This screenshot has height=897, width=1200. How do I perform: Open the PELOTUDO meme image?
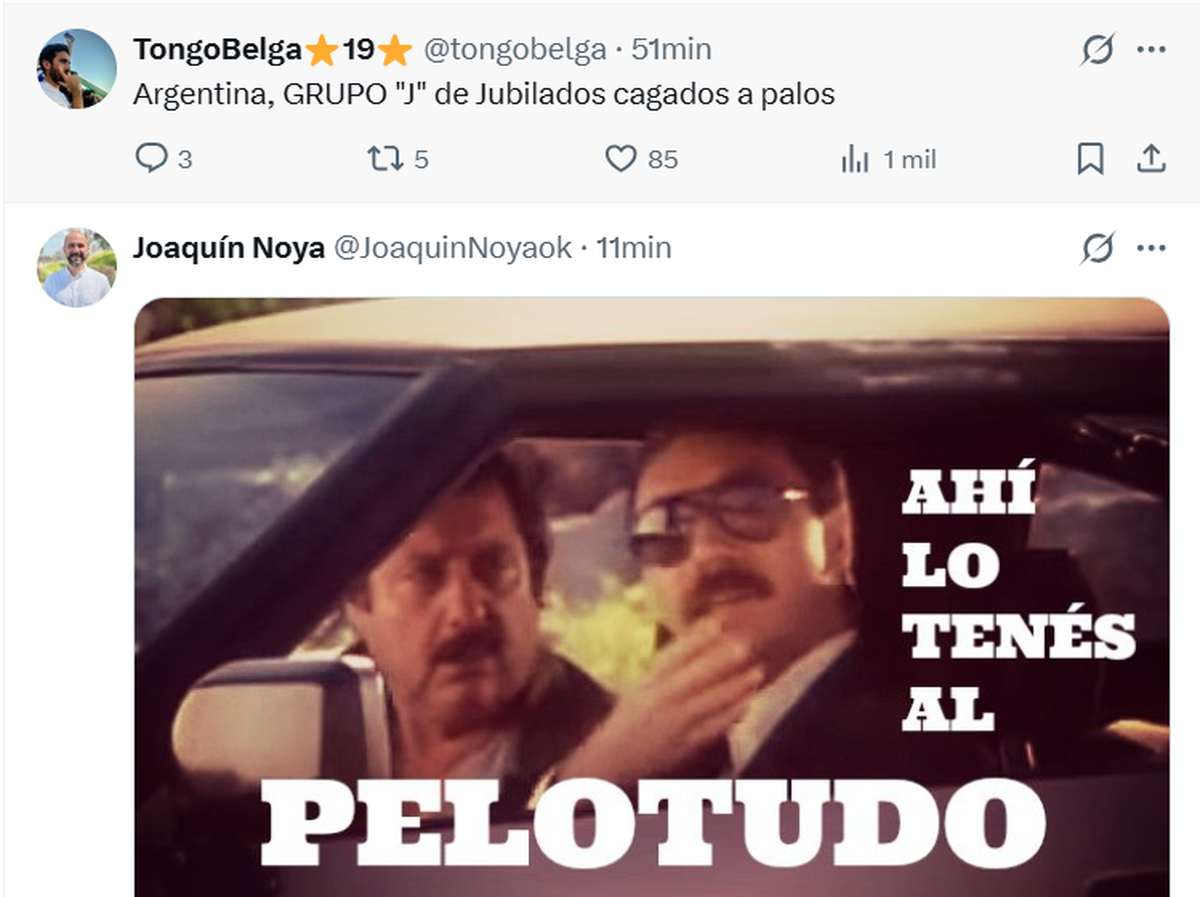point(652,597)
